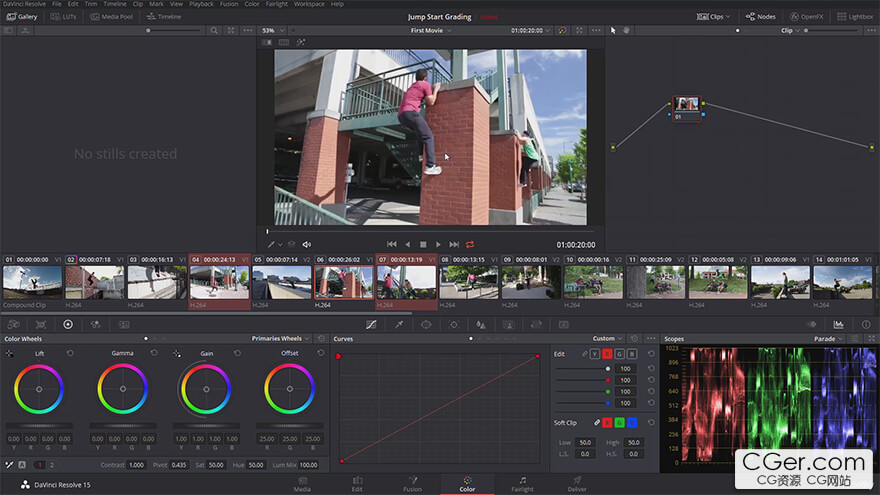
Task: Click the Contrast value field
Action: click(x=136, y=465)
